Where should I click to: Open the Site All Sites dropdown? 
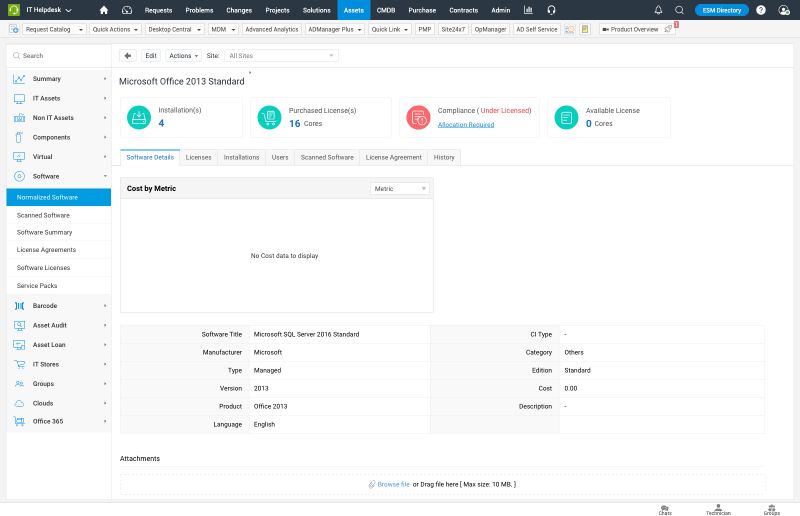tap(281, 56)
